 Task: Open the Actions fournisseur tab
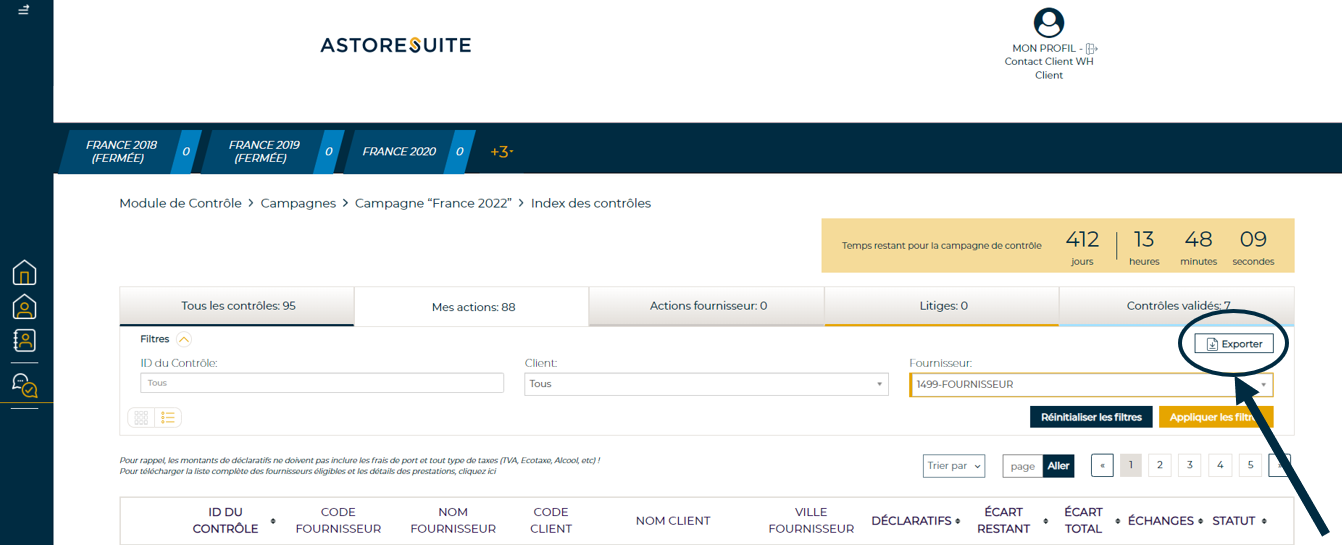[x=708, y=306]
